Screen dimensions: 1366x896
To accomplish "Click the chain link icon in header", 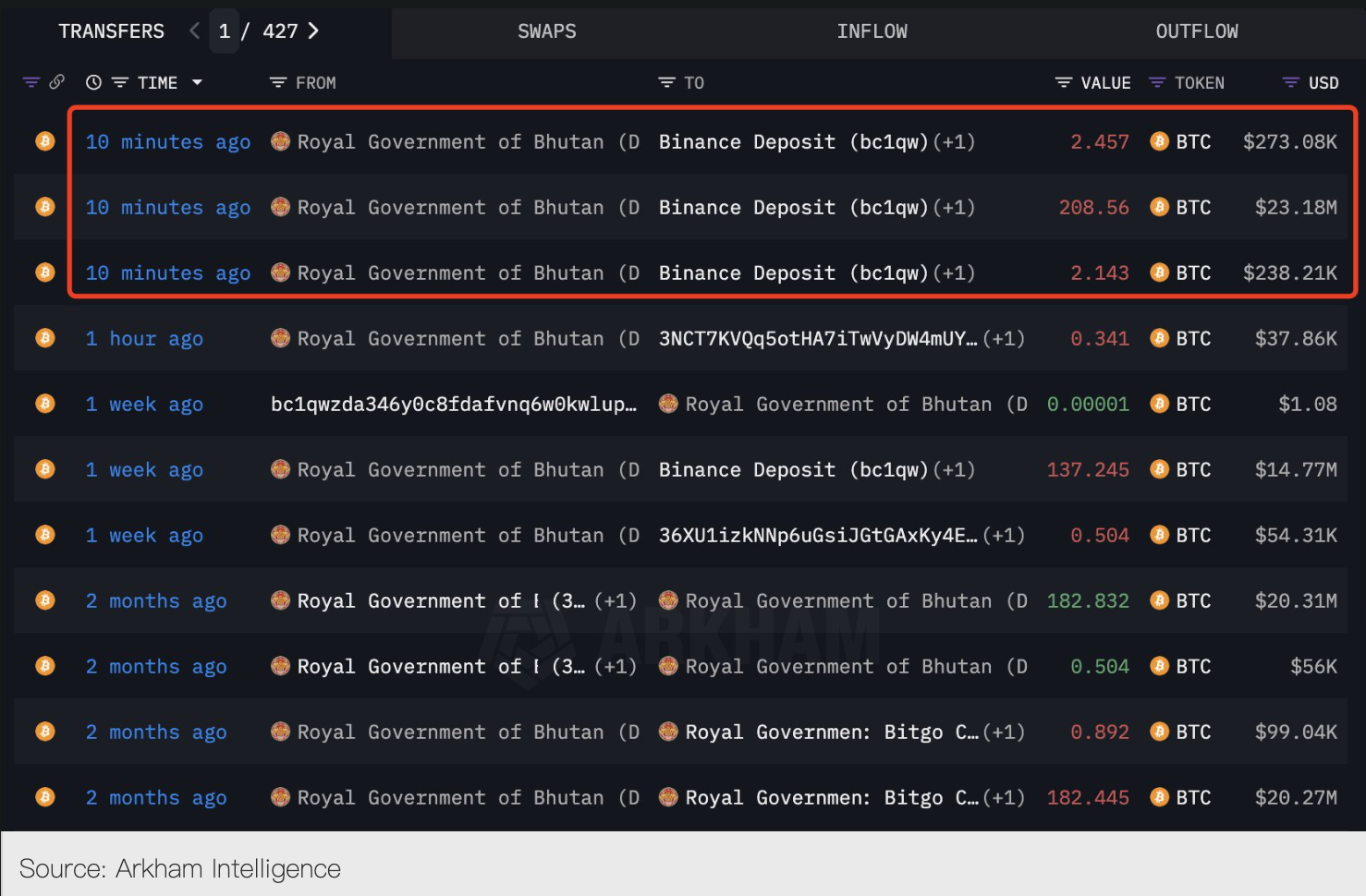I will point(57,82).
